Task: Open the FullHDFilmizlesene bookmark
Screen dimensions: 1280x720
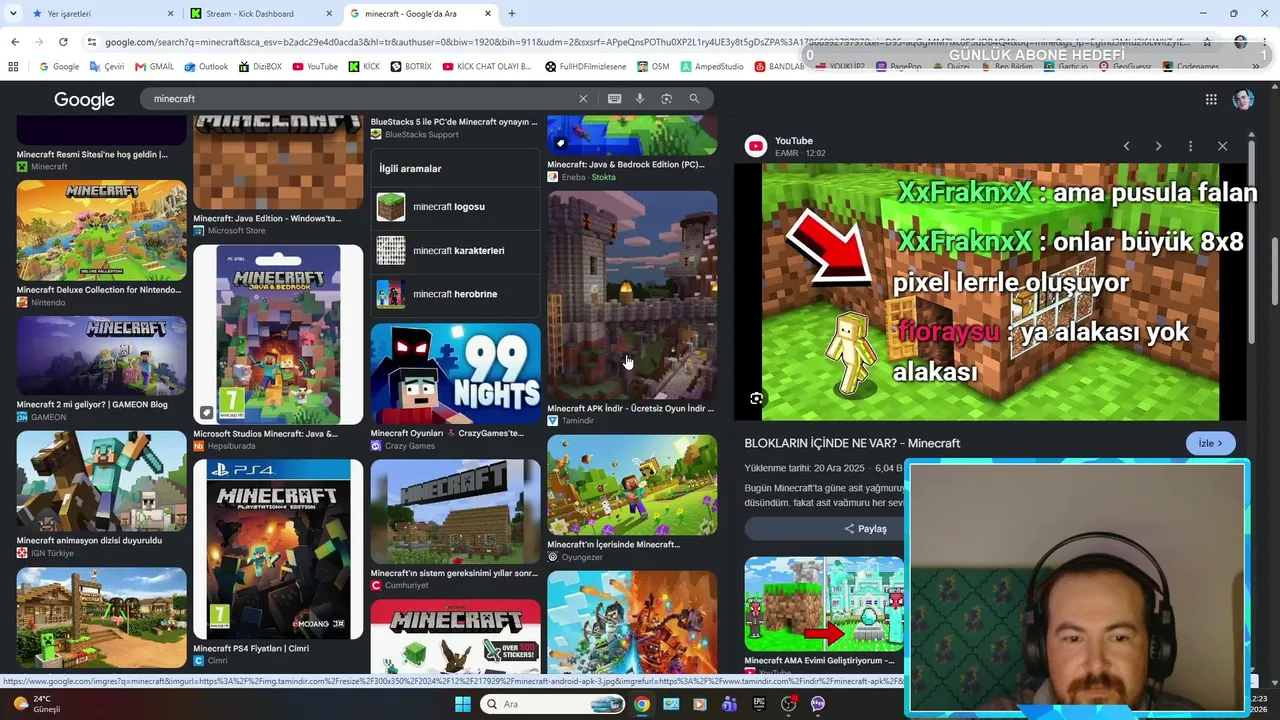Action: [585, 67]
